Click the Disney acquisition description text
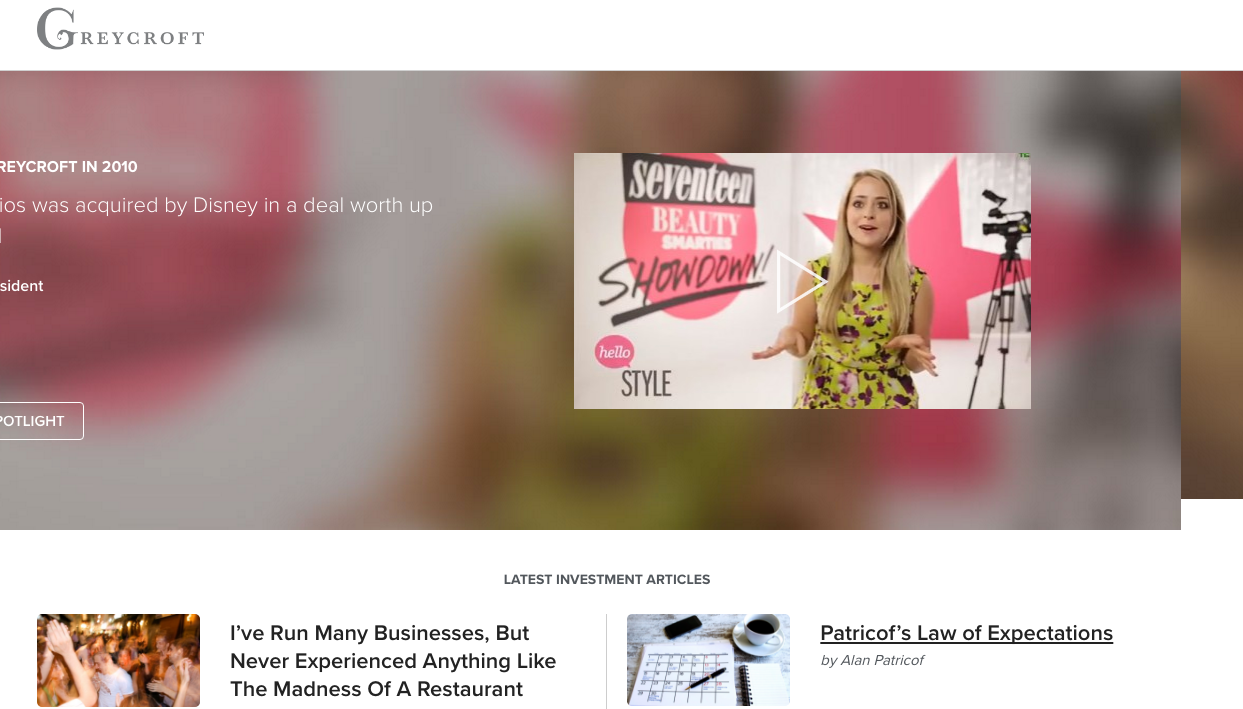1243x709 pixels. (x=216, y=219)
